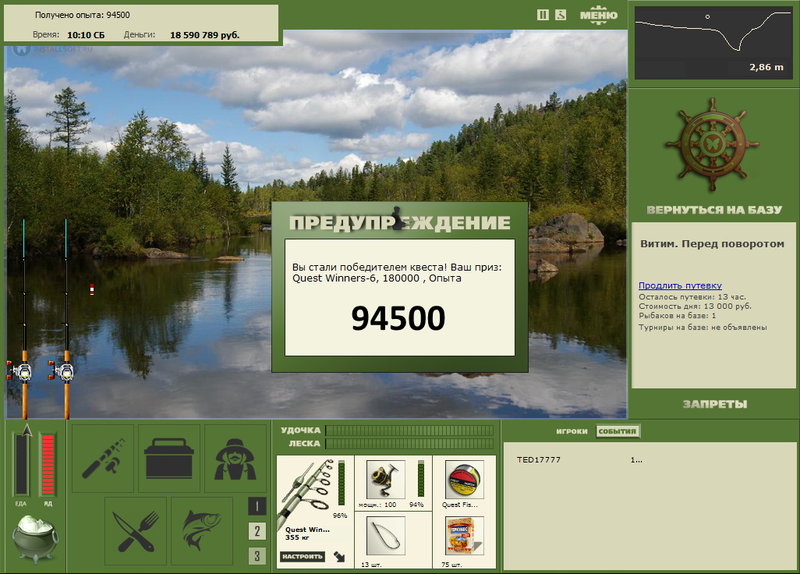This screenshot has width=800, height=574.
Task: Select the Quest Fis... line spool slot
Action: coord(464,479)
